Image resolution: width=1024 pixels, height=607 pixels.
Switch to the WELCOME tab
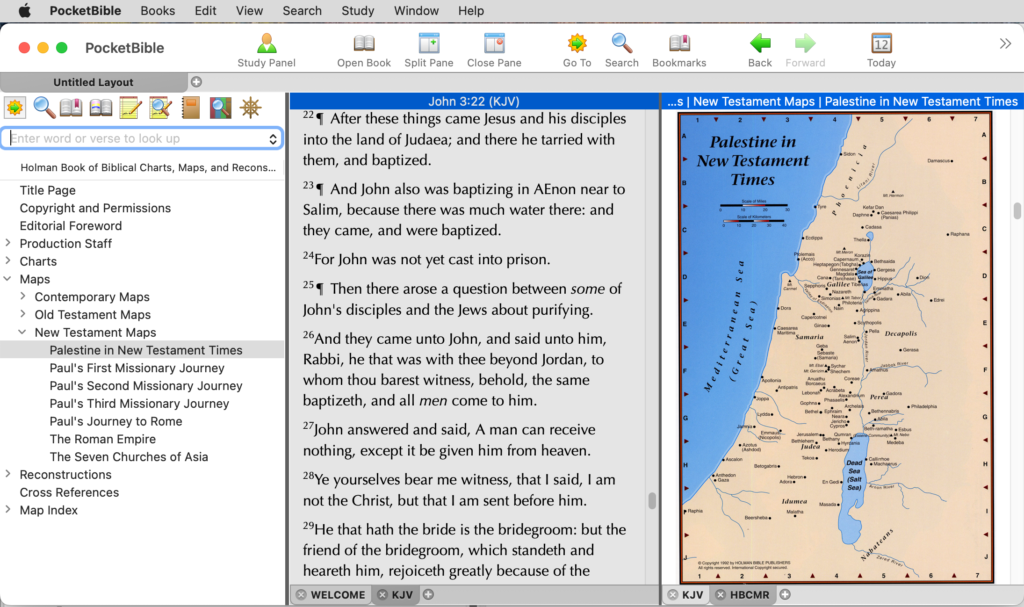pyautogui.click(x=338, y=595)
